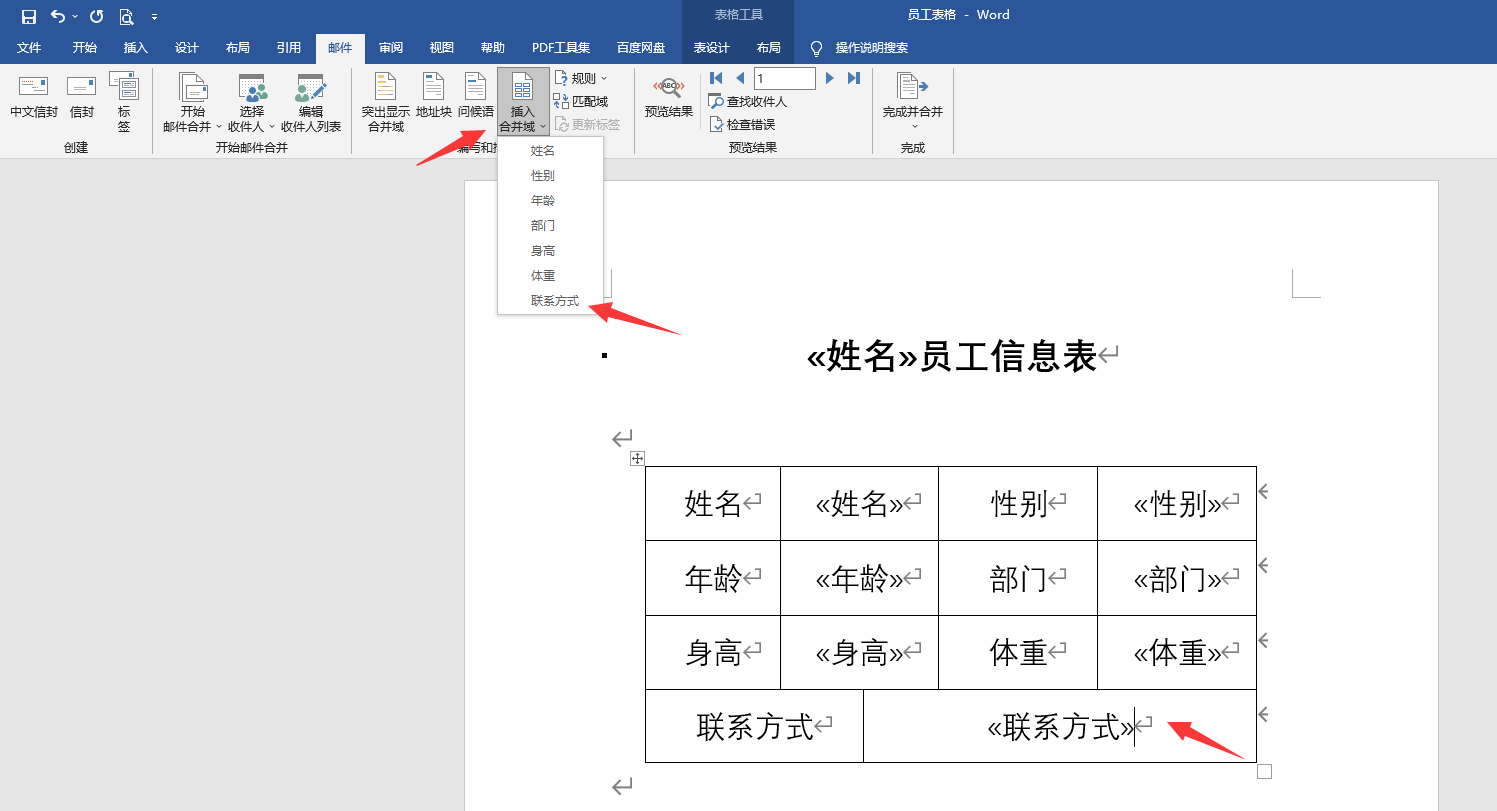1497x811 pixels.
Task: Switch to the 审阅 ribbon tab
Action: [x=391, y=48]
